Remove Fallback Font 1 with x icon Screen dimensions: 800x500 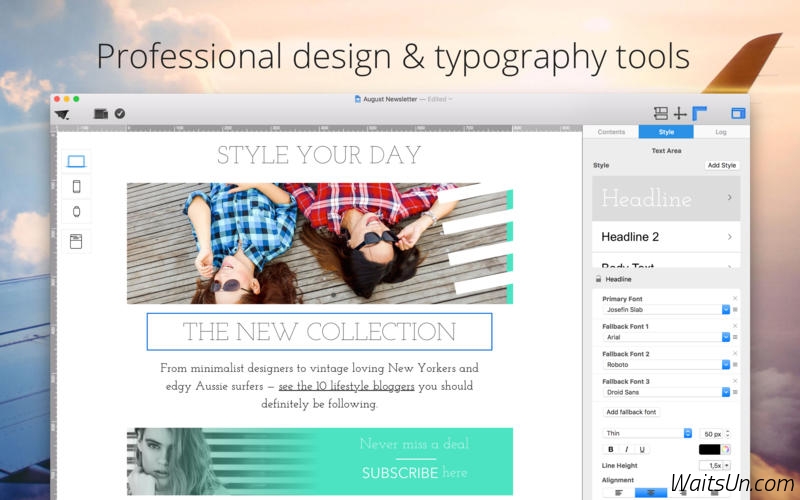pyautogui.click(x=735, y=326)
